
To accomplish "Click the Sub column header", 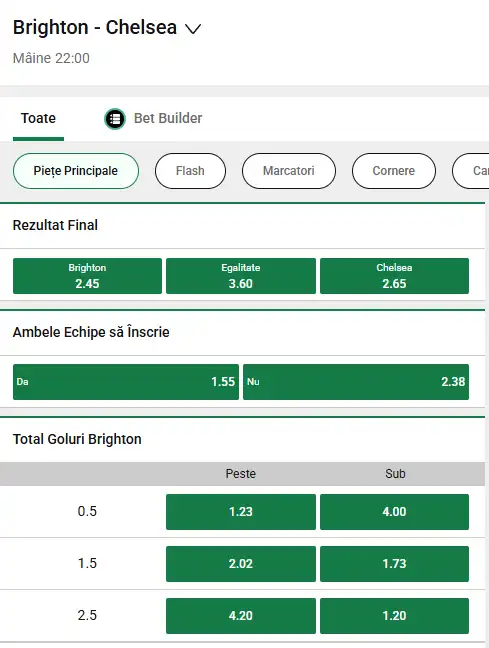I will click(395, 474).
